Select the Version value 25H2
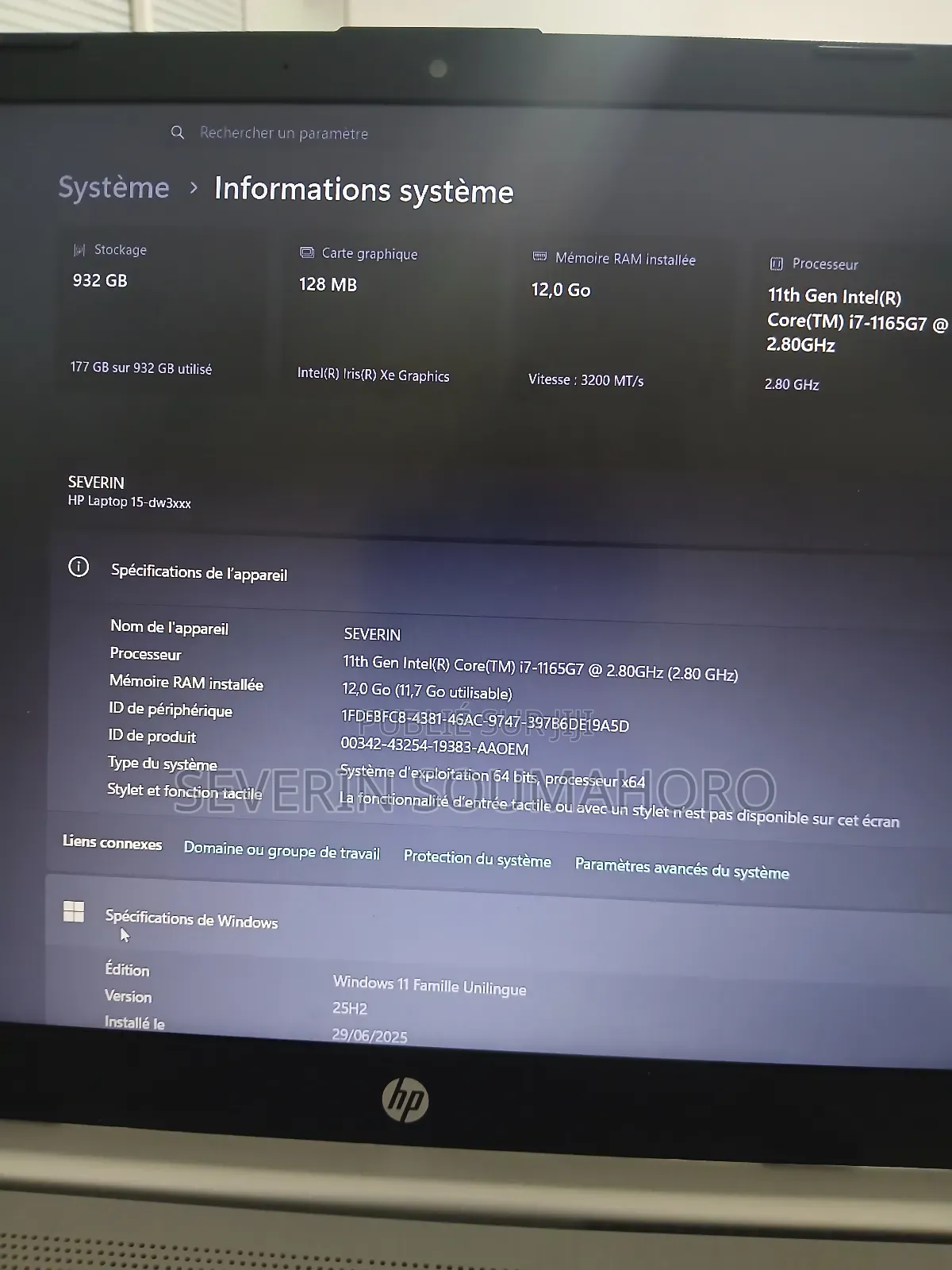The image size is (952, 1270). (x=350, y=1008)
